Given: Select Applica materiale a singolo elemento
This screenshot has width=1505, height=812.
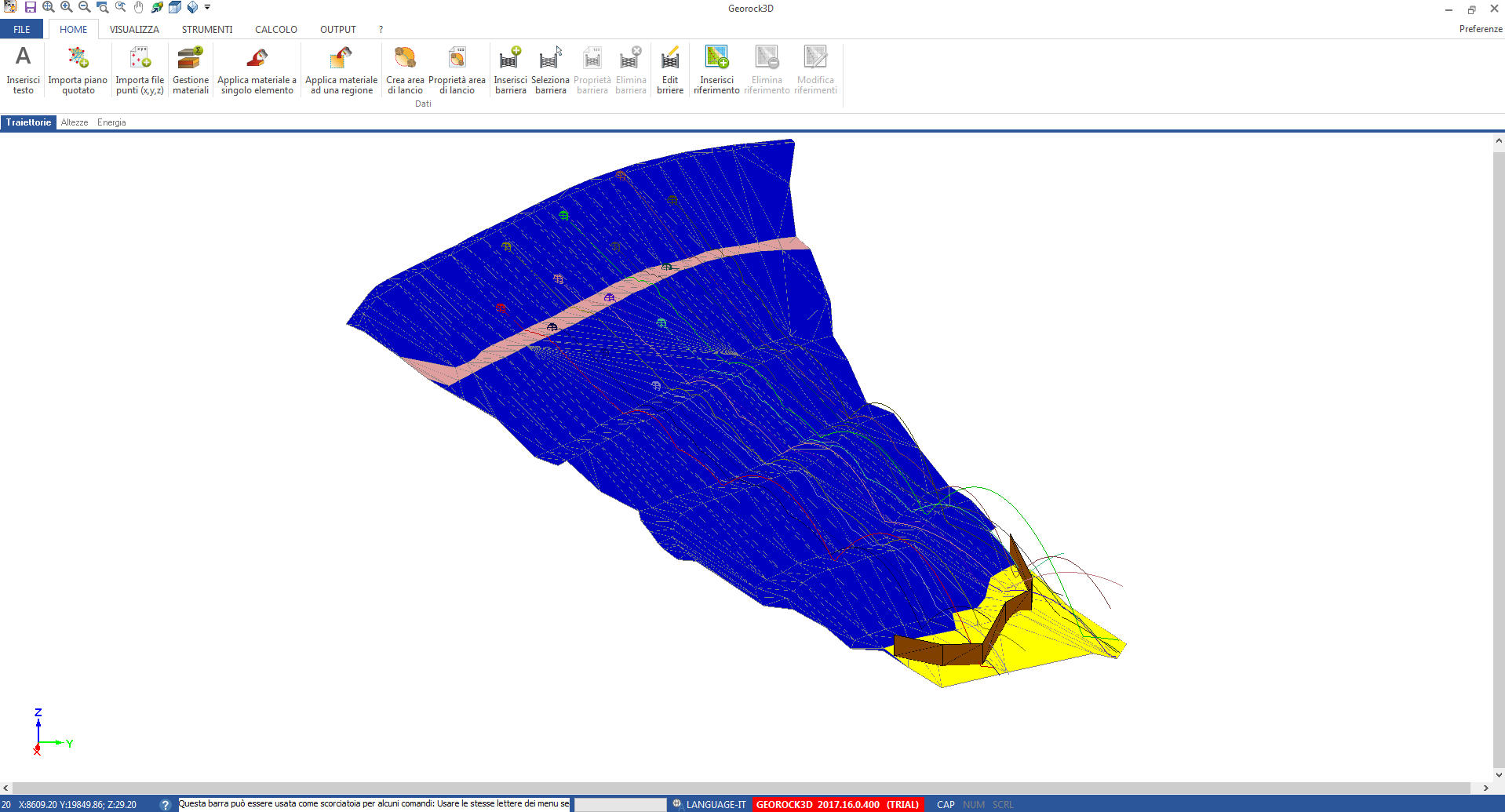Looking at the screenshot, I should 257,70.
